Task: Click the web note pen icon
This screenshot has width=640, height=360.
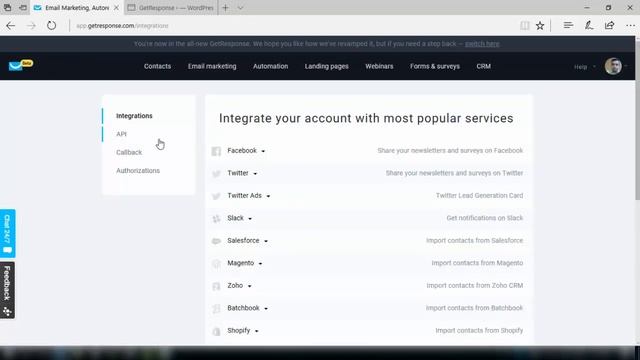Action: 589,25
